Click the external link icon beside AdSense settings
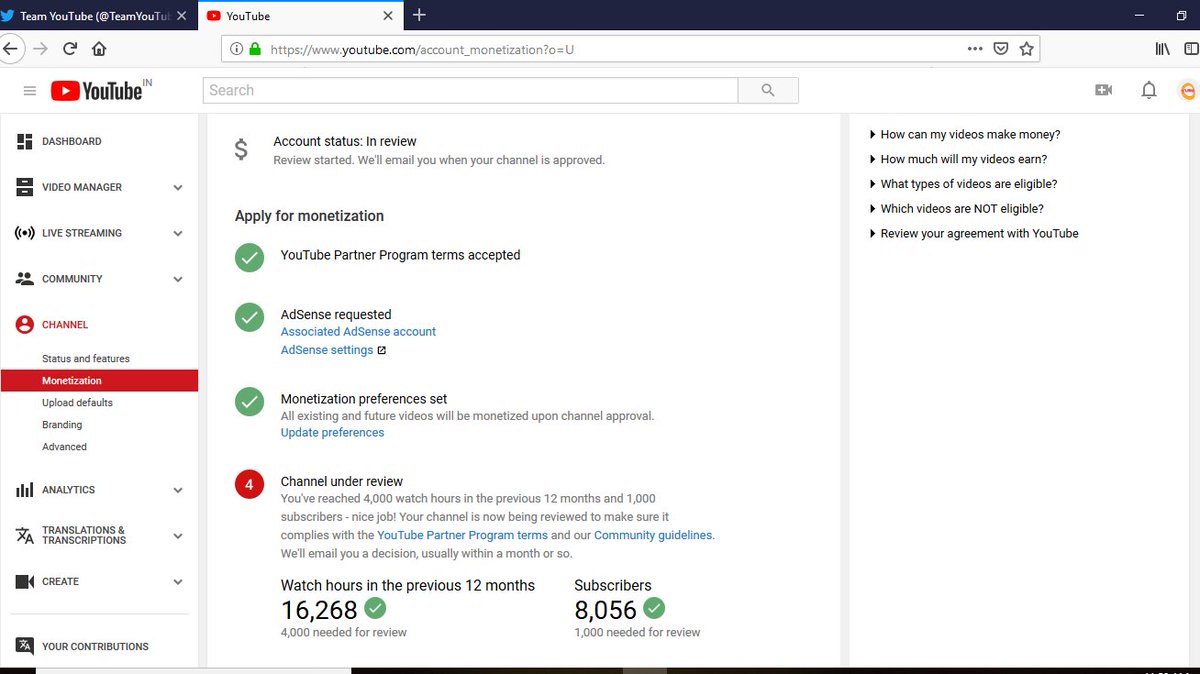The width and height of the screenshot is (1200, 674). pyautogui.click(x=381, y=350)
